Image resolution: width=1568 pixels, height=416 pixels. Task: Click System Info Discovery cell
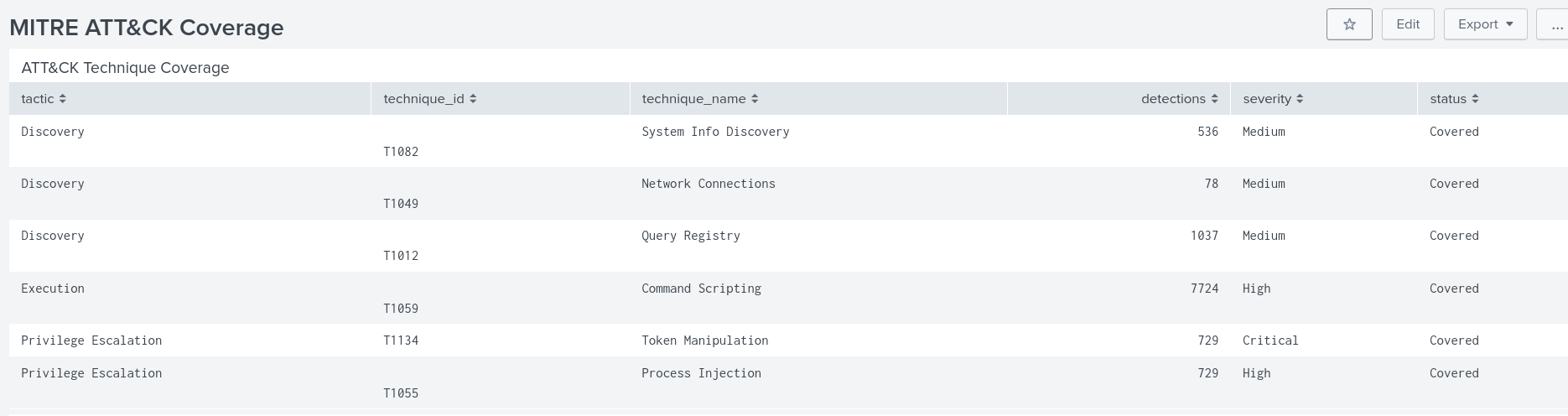[x=715, y=132]
